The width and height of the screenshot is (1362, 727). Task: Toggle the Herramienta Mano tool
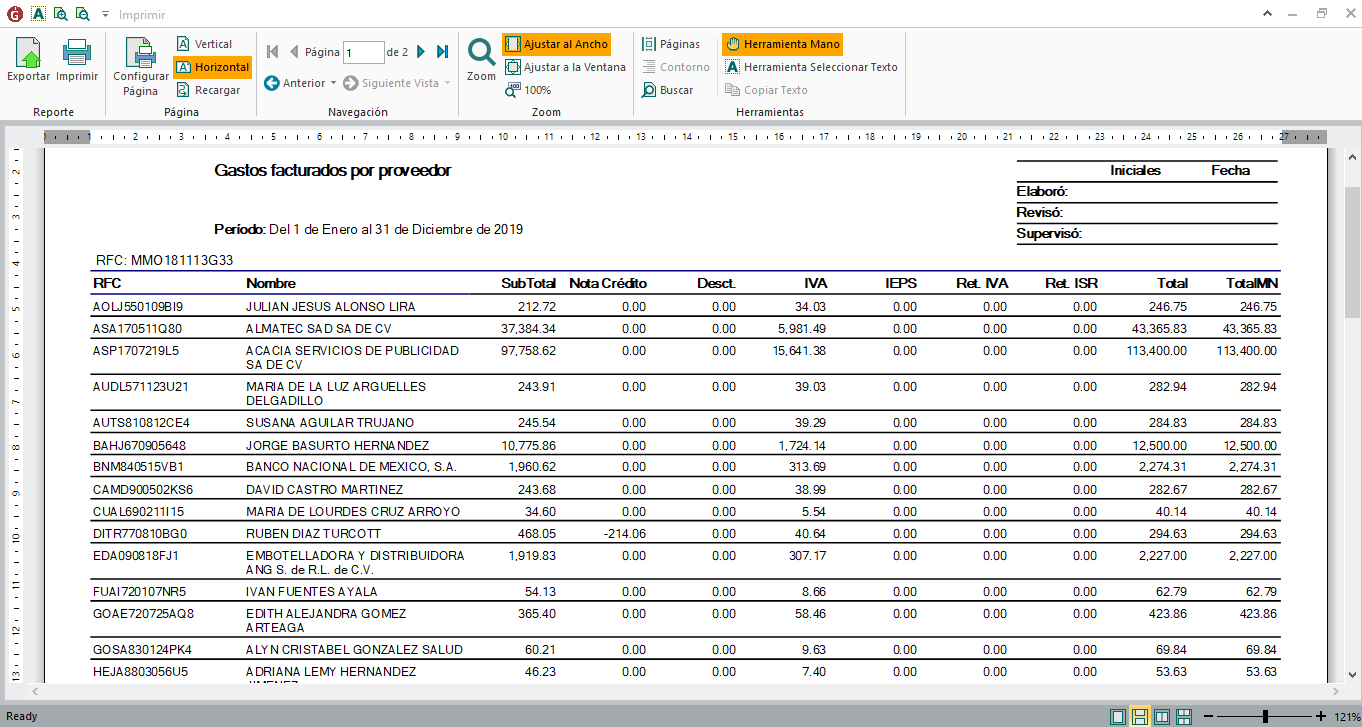point(782,44)
